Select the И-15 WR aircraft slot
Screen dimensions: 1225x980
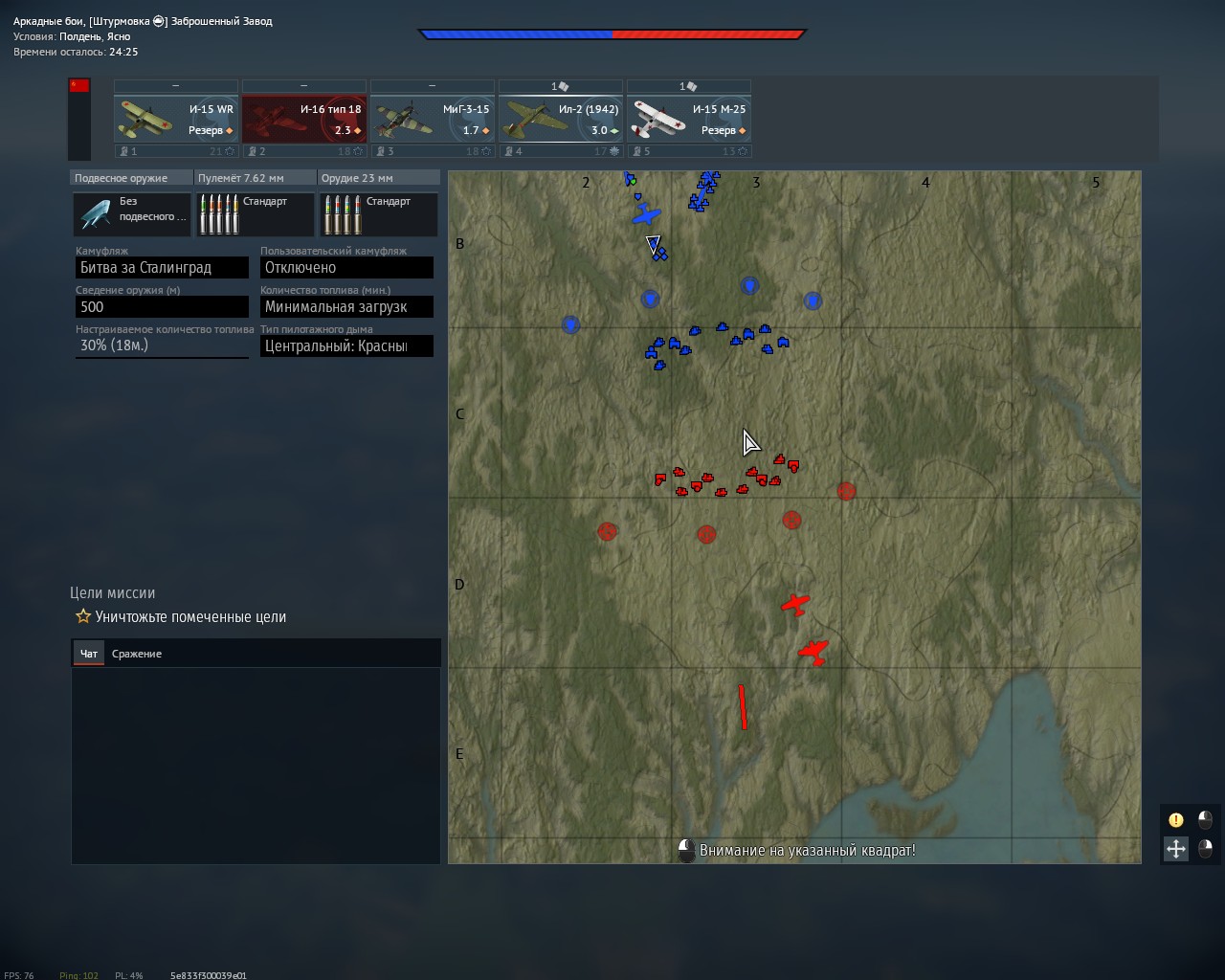176,119
